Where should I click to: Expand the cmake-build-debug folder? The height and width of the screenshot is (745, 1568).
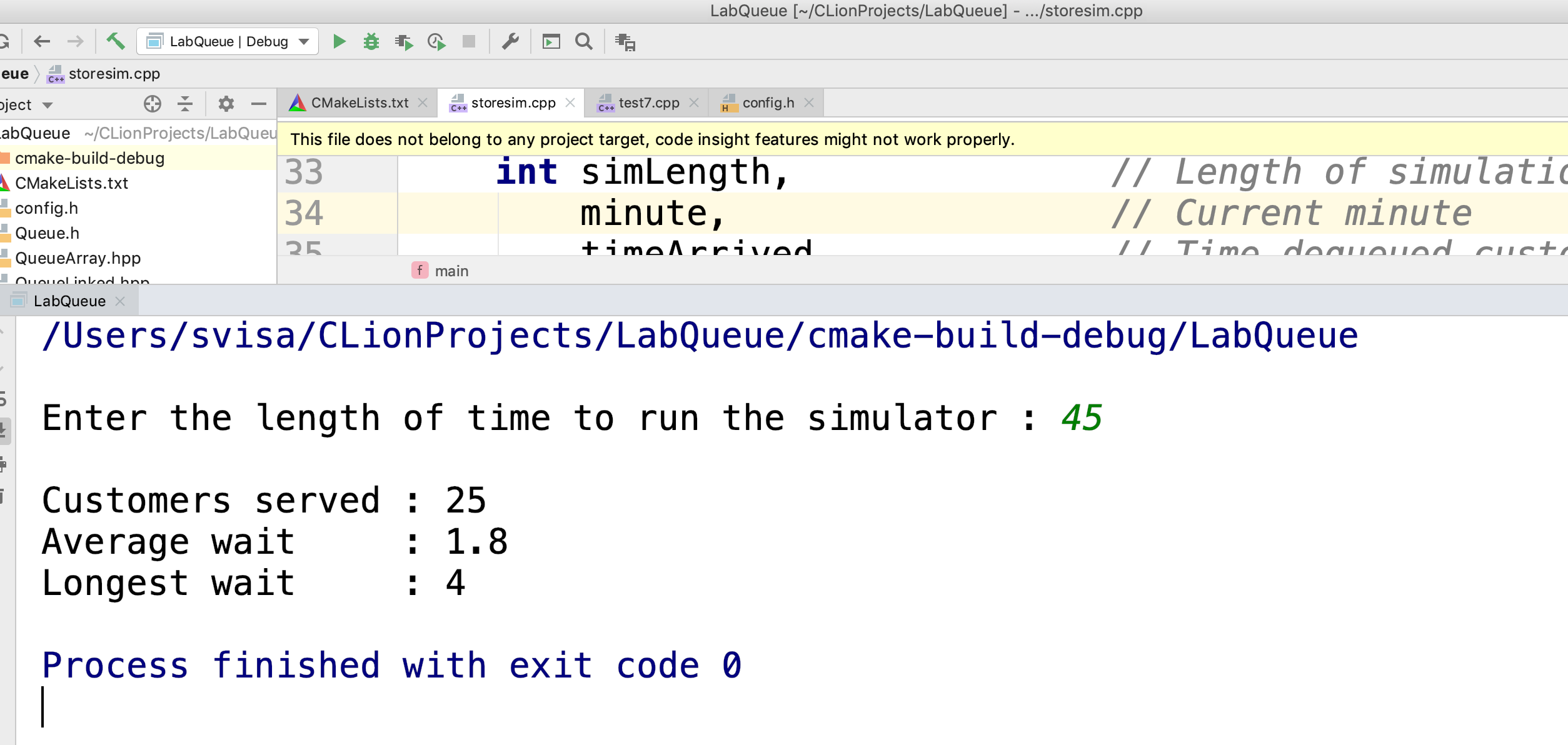coord(90,157)
